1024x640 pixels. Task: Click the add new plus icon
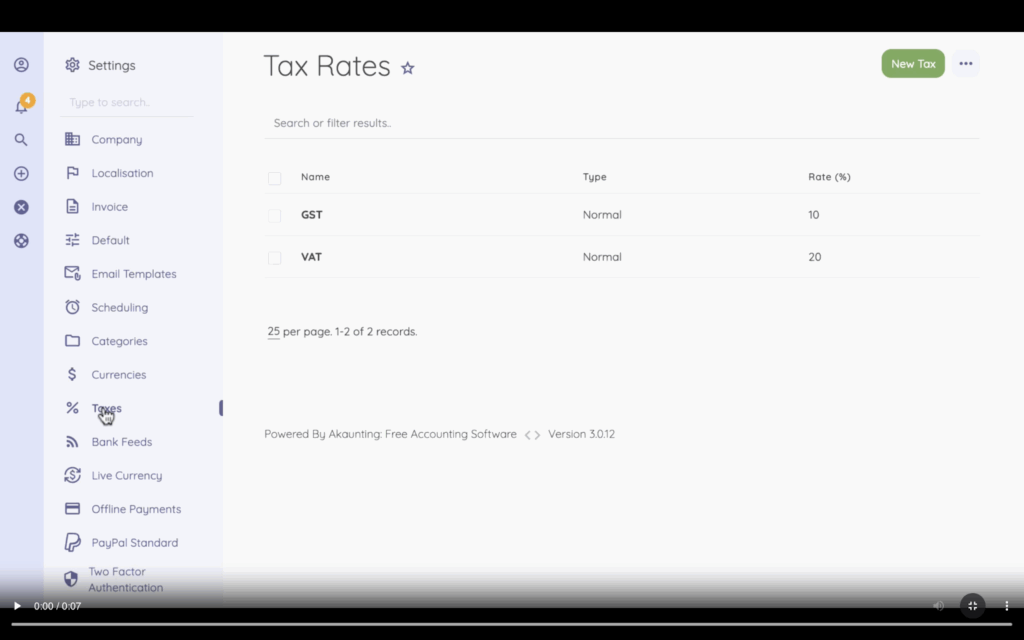pyautogui.click(x=21, y=174)
